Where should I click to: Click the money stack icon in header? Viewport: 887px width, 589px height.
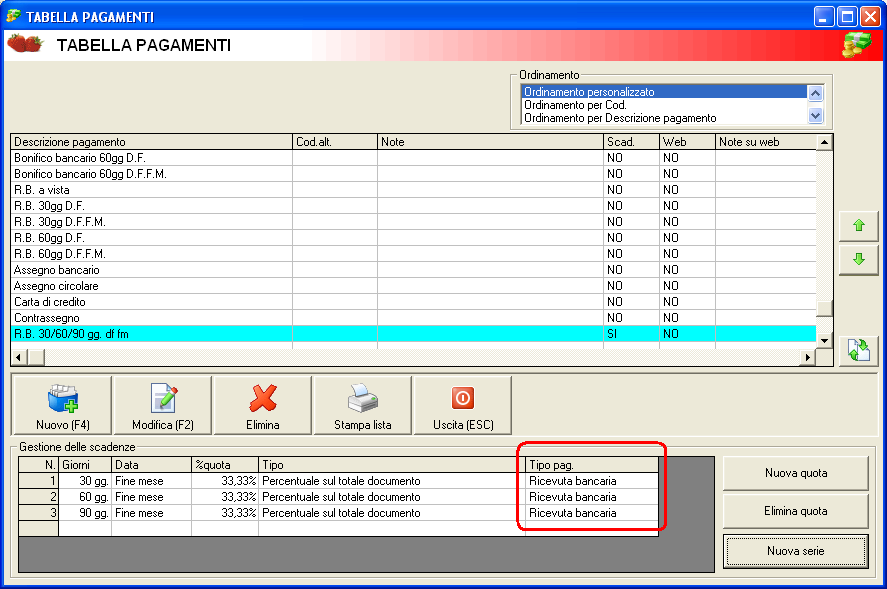[856, 45]
